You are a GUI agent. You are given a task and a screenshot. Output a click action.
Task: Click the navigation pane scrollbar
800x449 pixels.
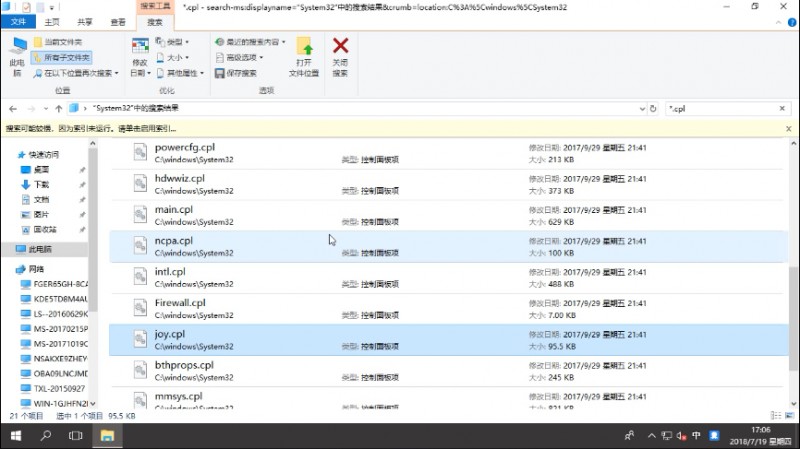click(x=92, y=230)
